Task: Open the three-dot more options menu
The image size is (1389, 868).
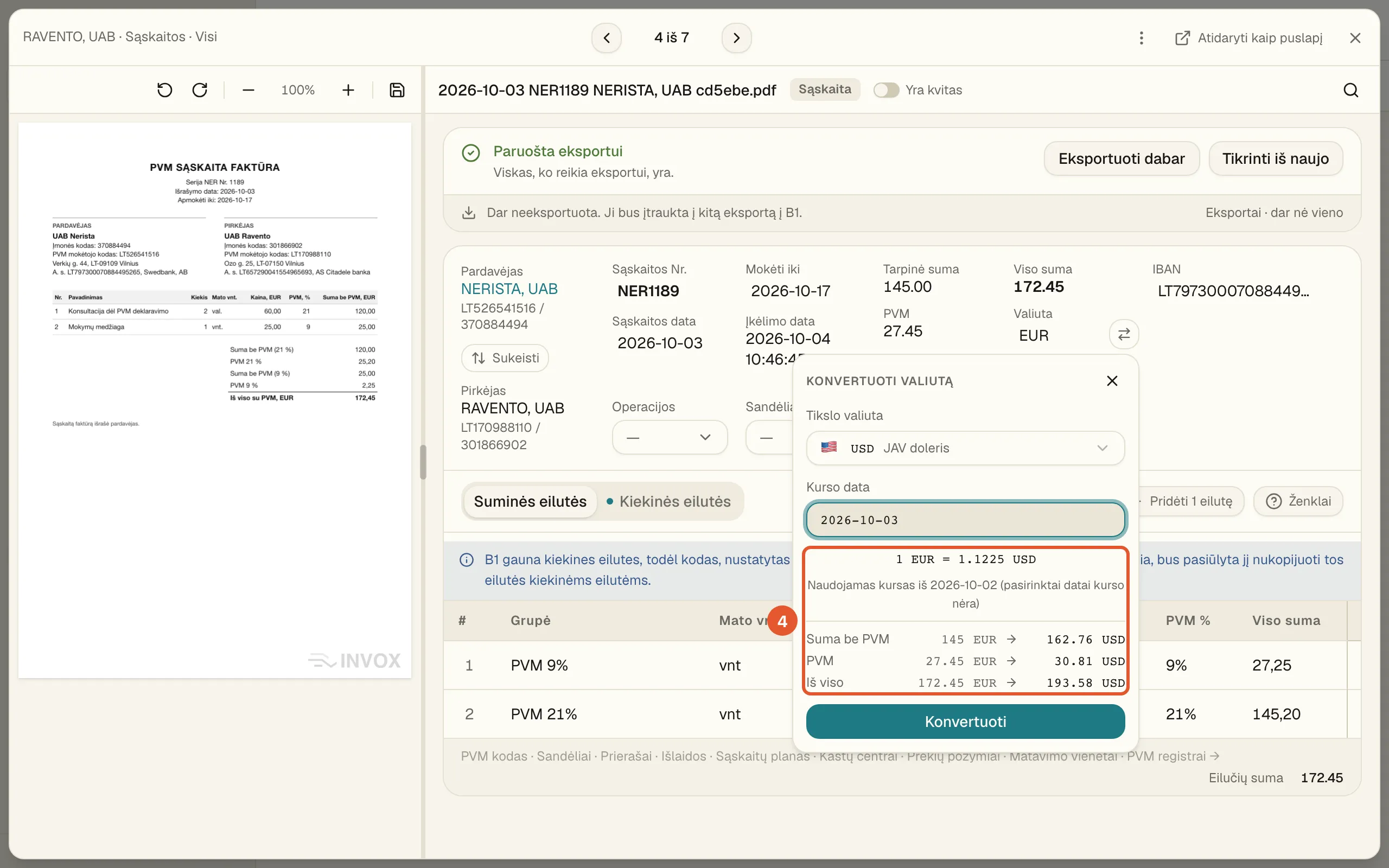Action: (x=1141, y=38)
